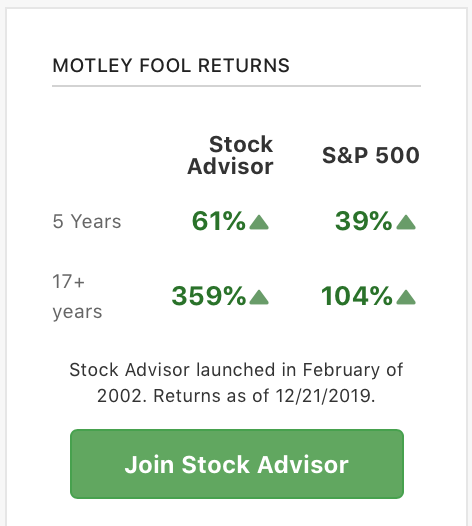Screen dimensions: 472x526
Task: Click the S&P 500 column header
Action: [371, 155]
